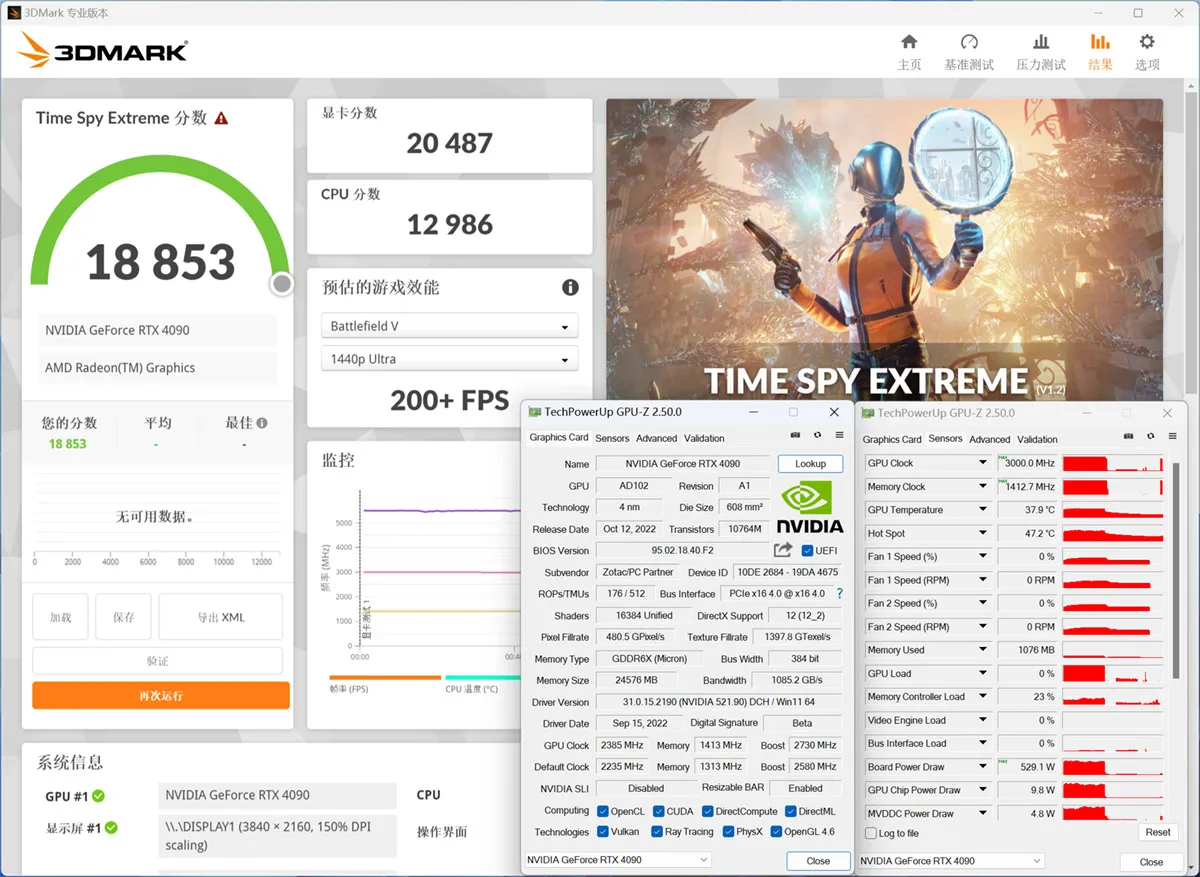Open GPU selector dropdown in Graphics Card GPU-Z
1200x877 pixels.
click(x=618, y=860)
